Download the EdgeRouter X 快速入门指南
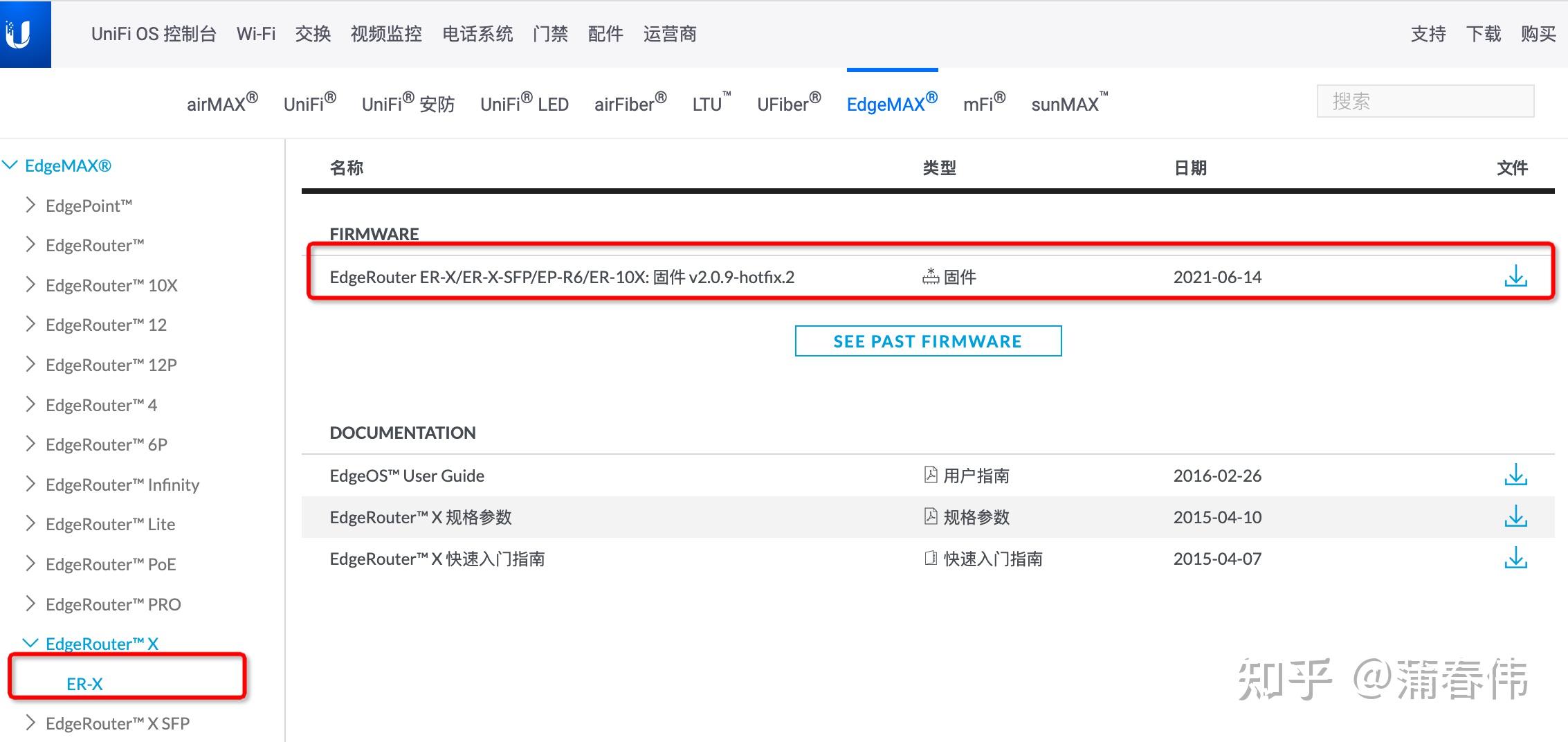Image resolution: width=1568 pixels, height=742 pixels. tap(1517, 558)
